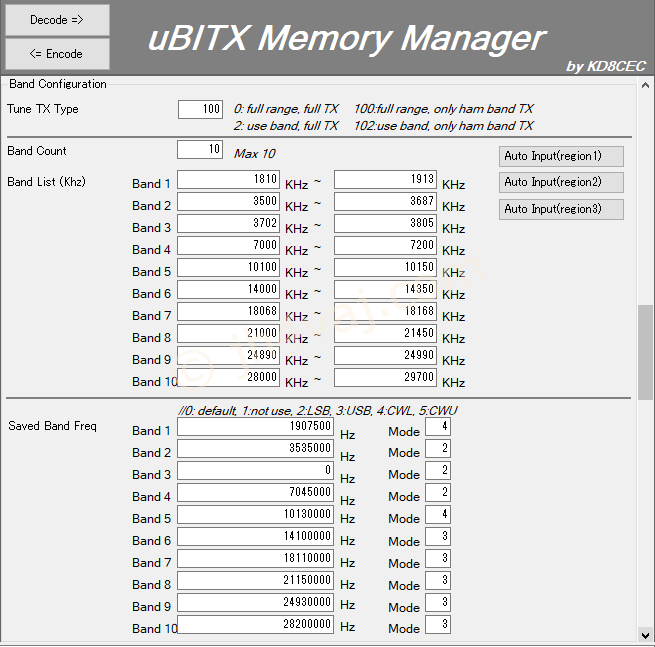
Task: Select Band 3 end frequency 3805 field
Action: 386,223
